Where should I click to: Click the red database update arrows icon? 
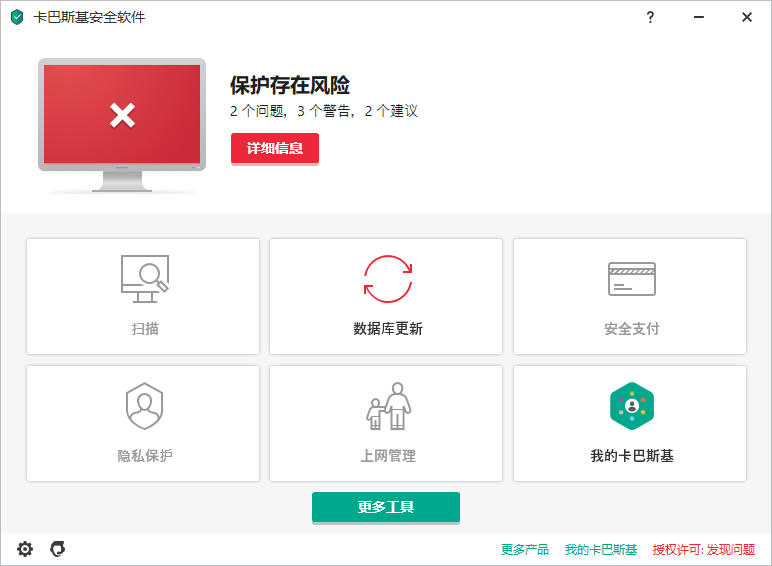point(388,279)
